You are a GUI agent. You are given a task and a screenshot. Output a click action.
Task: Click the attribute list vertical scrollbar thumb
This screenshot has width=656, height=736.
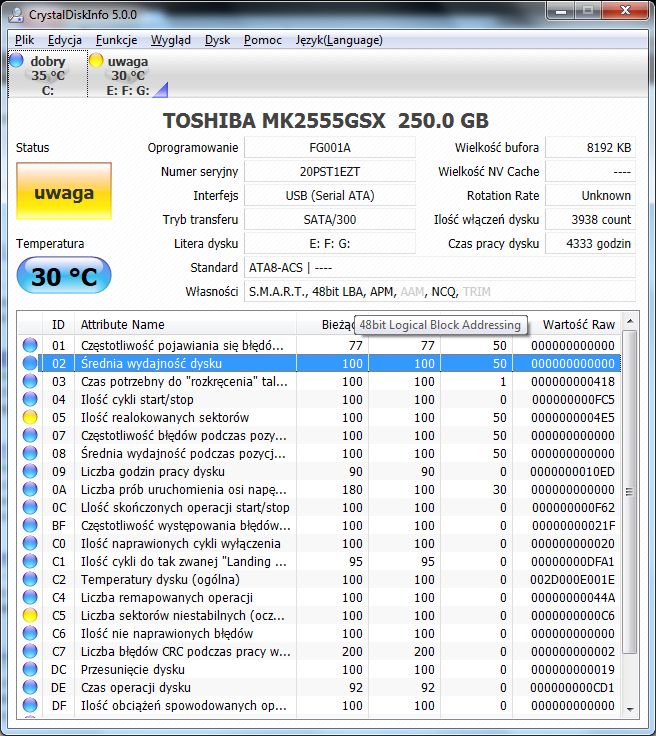(630, 491)
